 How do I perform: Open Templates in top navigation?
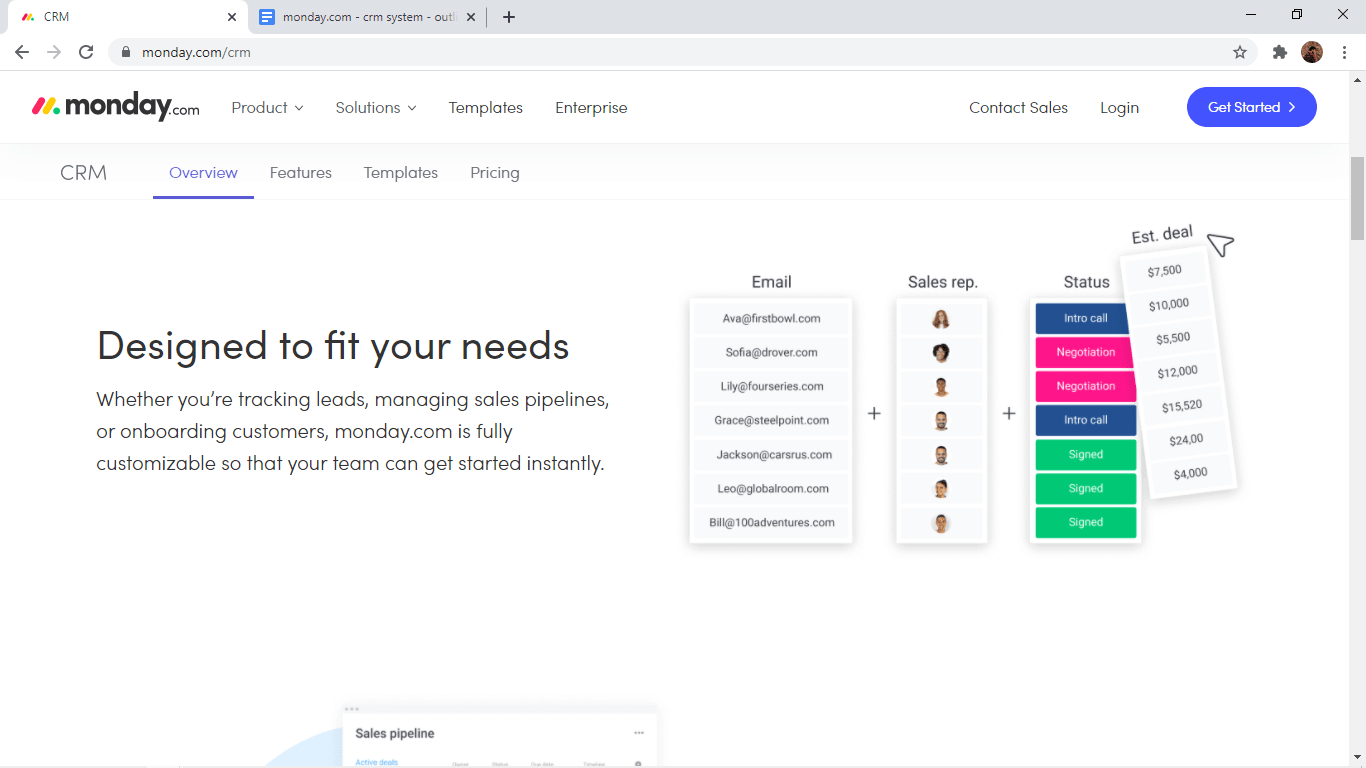485,107
